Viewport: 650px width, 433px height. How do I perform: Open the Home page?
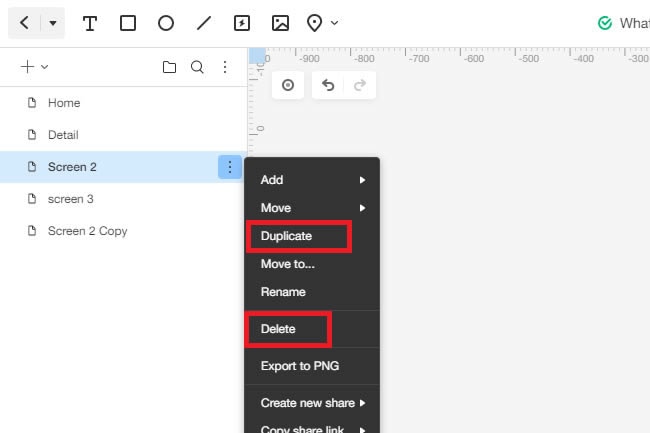[124, 103]
